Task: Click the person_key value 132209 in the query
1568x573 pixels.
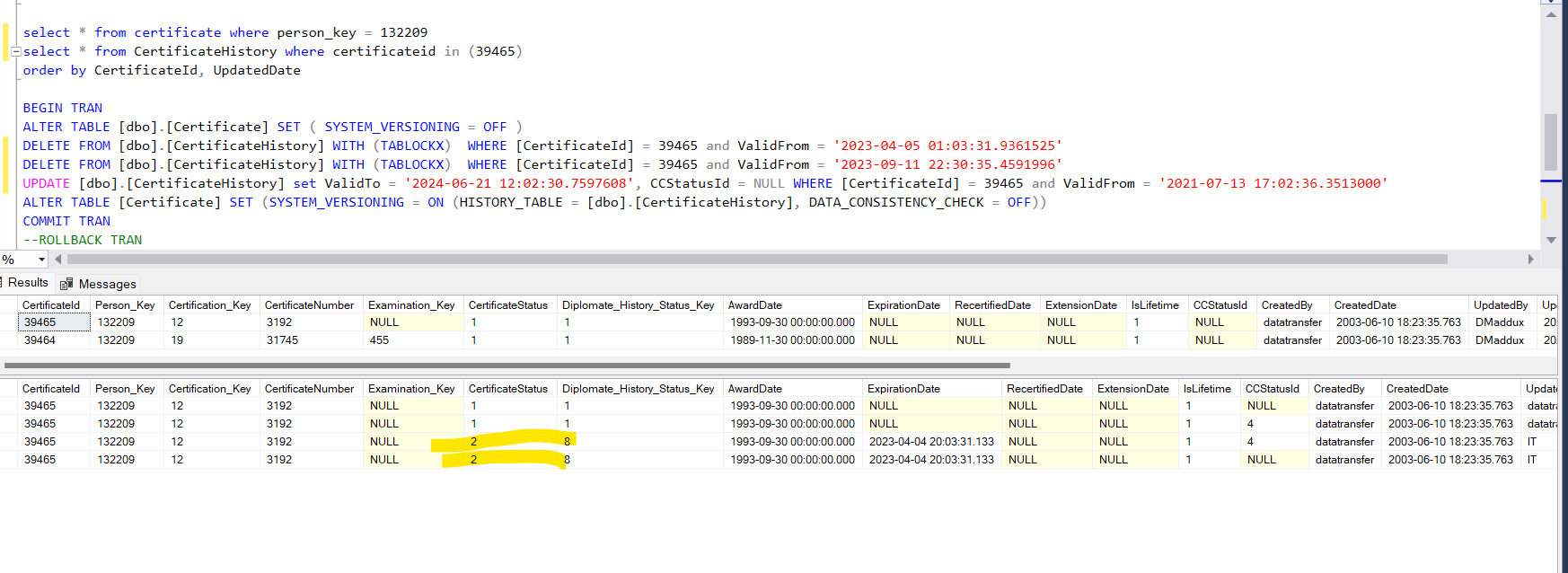Action: [x=404, y=32]
